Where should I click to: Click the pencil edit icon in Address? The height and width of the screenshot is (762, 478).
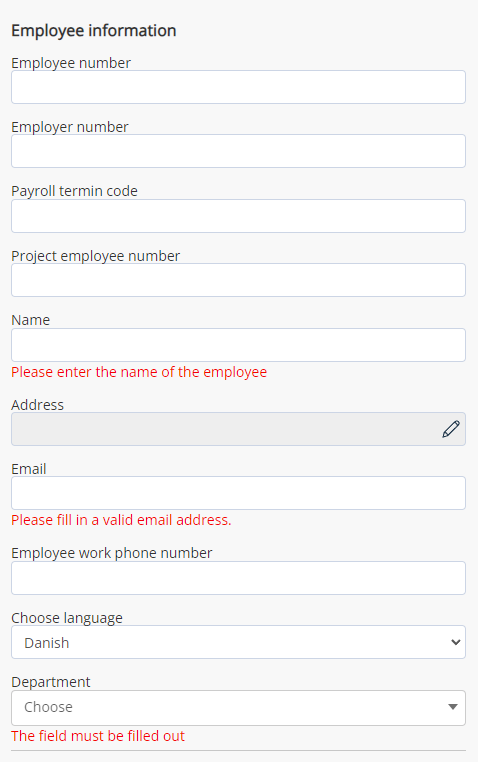click(451, 429)
